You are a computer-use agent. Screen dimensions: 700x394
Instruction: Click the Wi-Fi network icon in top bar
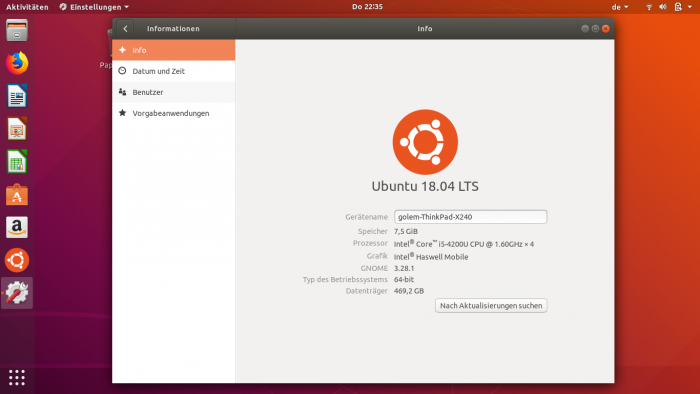[649, 7]
